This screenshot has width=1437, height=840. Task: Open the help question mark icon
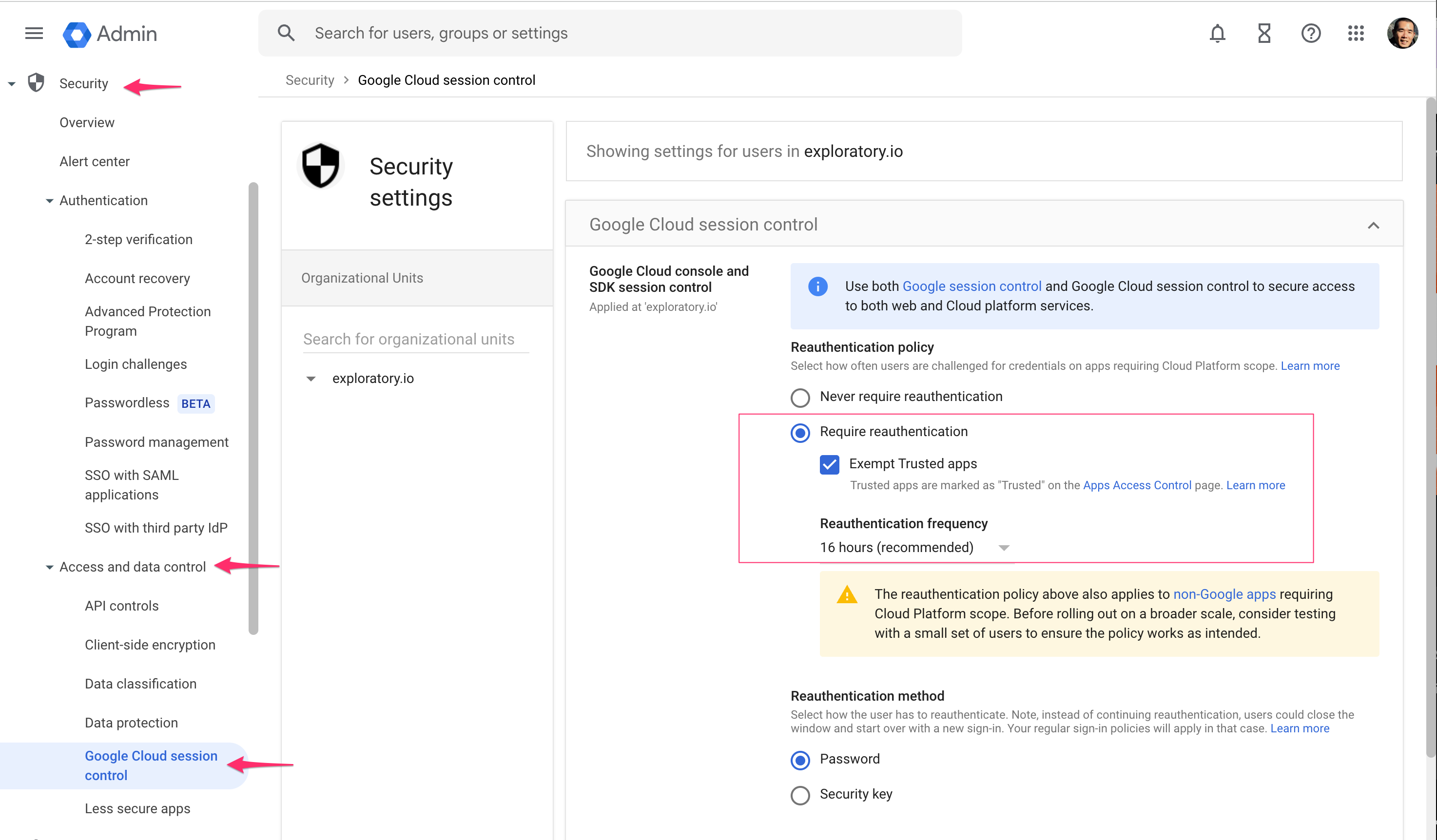tap(1311, 34)
